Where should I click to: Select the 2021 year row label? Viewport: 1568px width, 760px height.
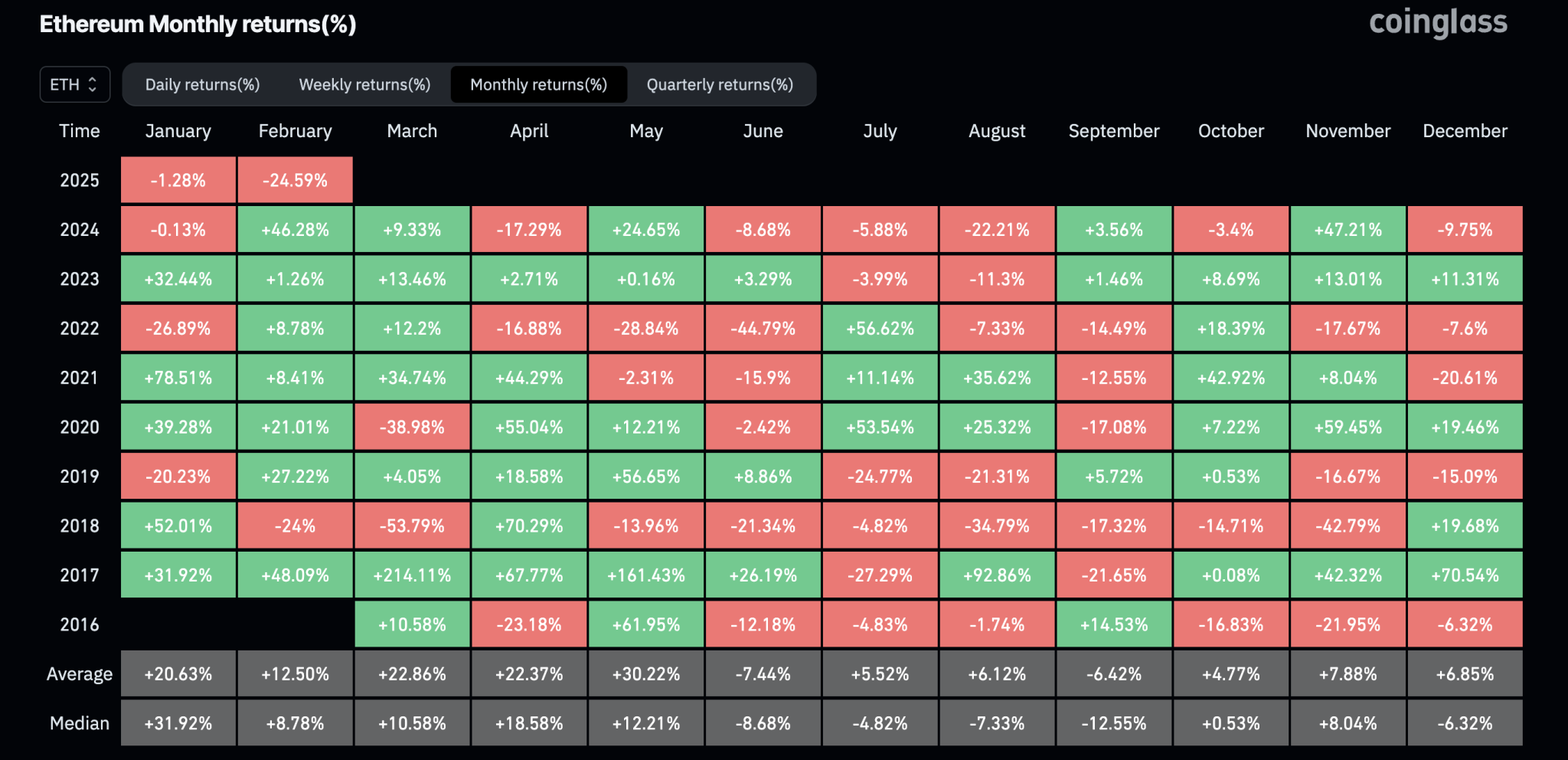pos(80,378)
